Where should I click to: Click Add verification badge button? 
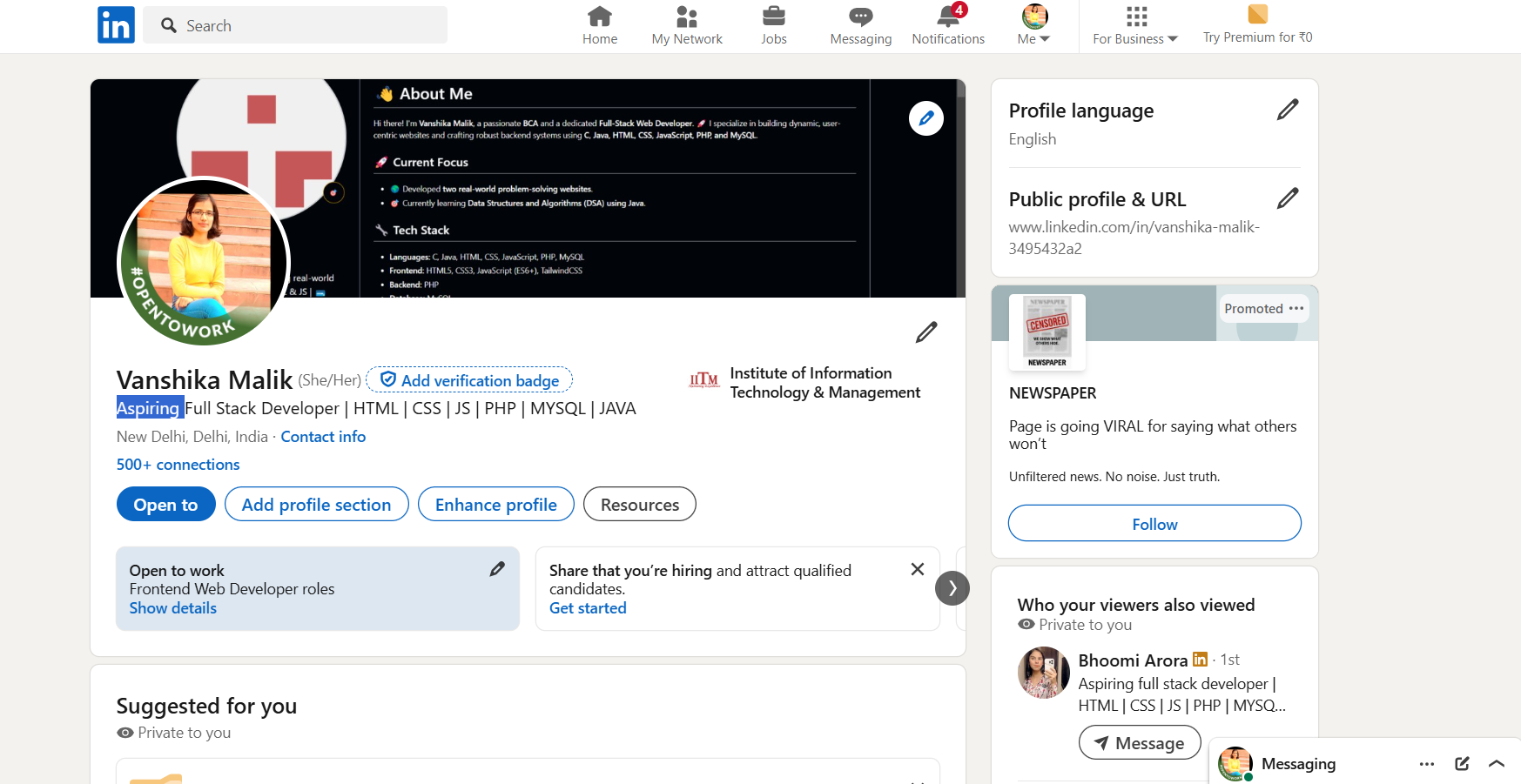469,380
